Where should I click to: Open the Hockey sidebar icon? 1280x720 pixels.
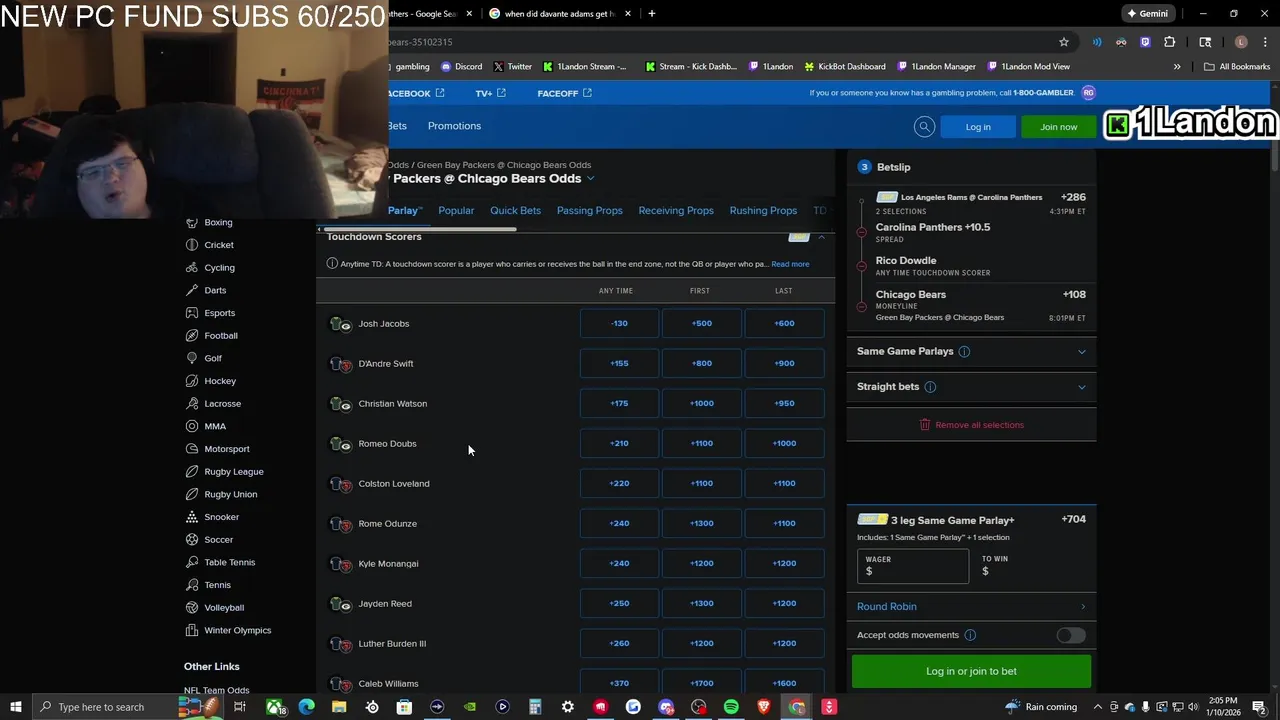[x=192, y=381]
